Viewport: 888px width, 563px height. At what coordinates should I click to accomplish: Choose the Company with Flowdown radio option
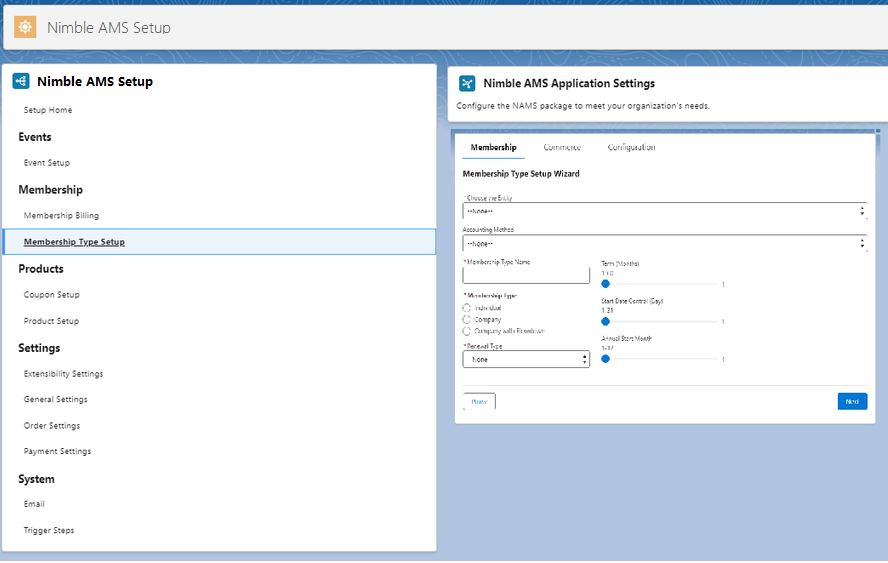467,330
